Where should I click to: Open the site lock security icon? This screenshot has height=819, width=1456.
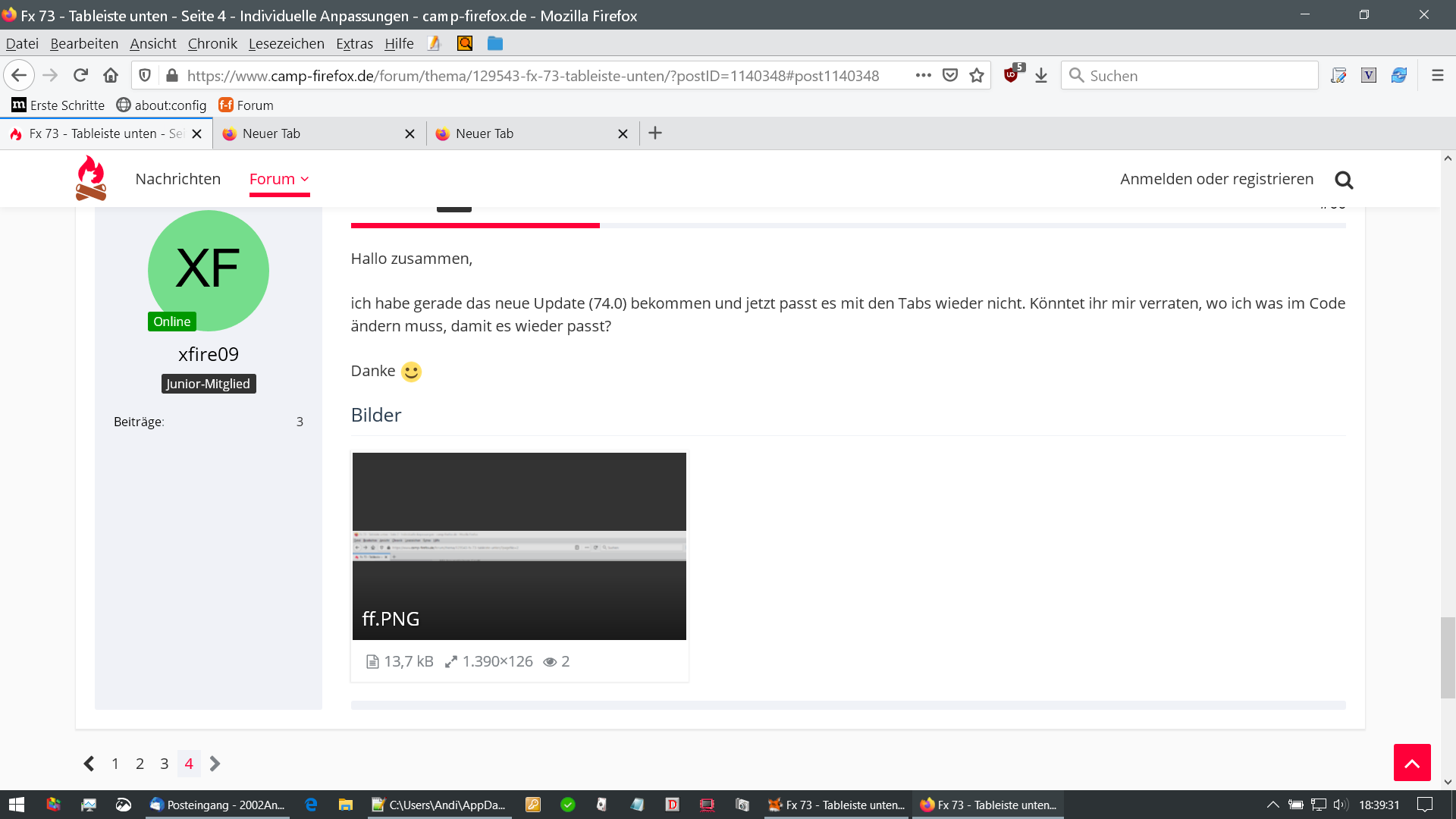[172, 75]
